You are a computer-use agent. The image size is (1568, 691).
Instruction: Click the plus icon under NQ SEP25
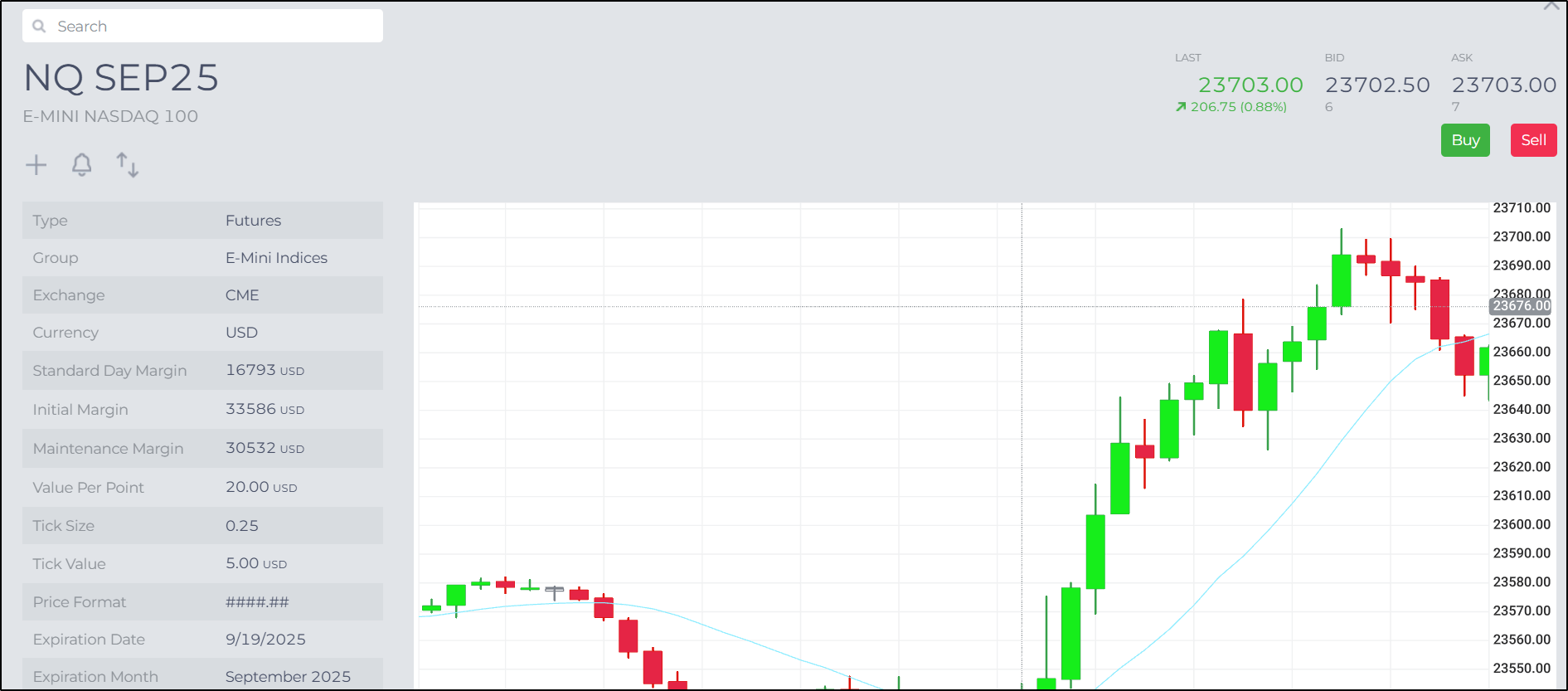(36, 165)
